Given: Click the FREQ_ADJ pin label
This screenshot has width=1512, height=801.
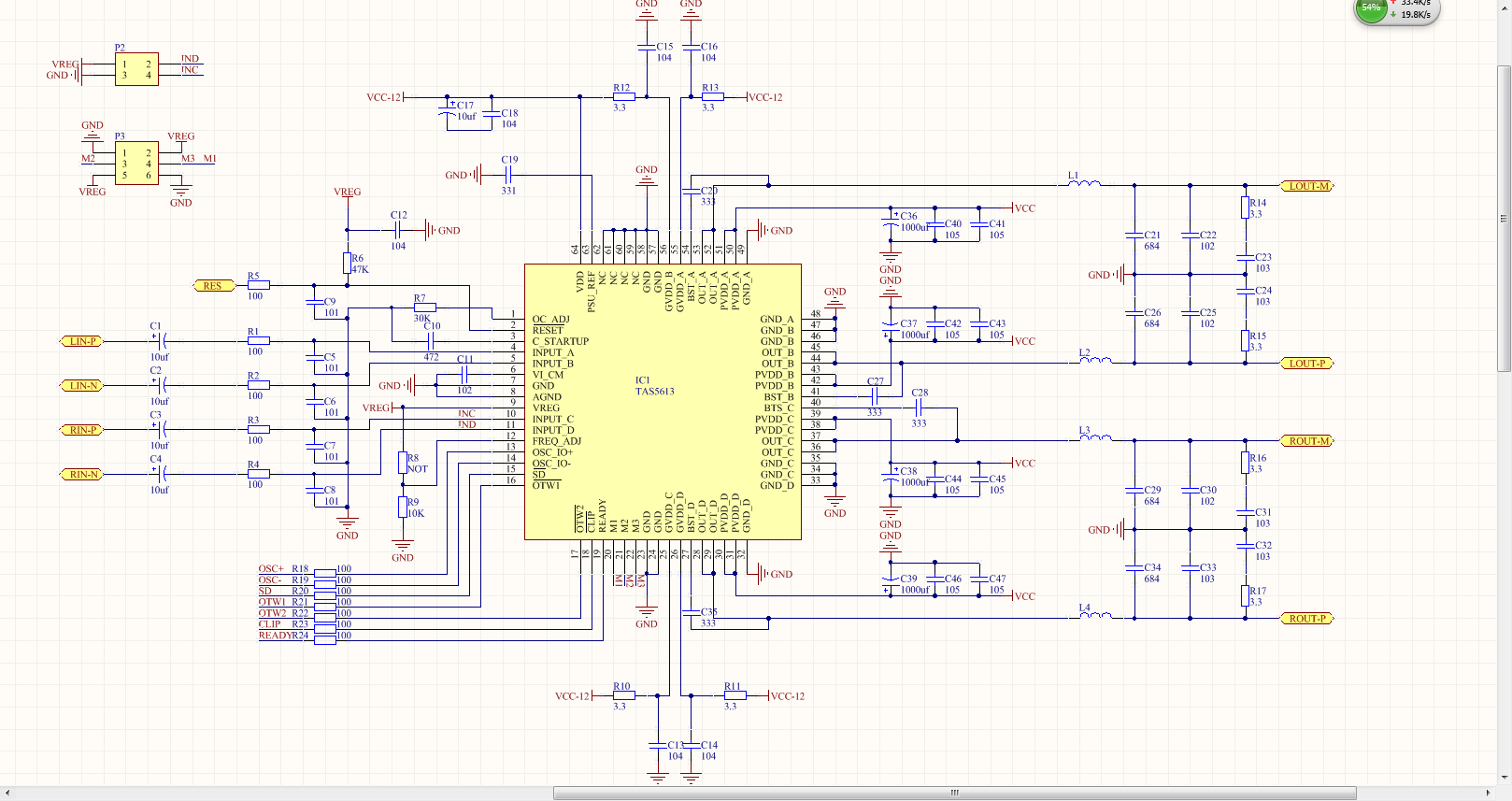Looking at the screenshot, I should click(556, 441).
